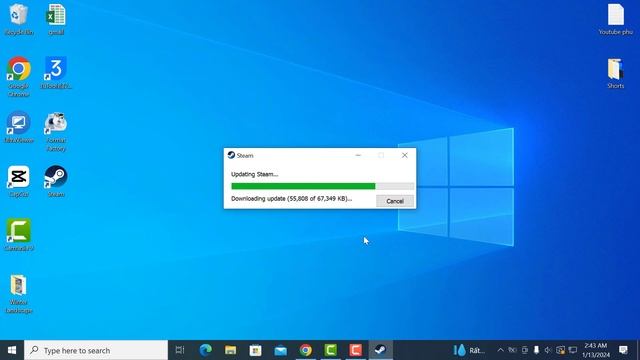The height and width of the screenshot is (360, 640).
Task: Click the network status tray icon with warning
Action: click(x=560, y=350)
